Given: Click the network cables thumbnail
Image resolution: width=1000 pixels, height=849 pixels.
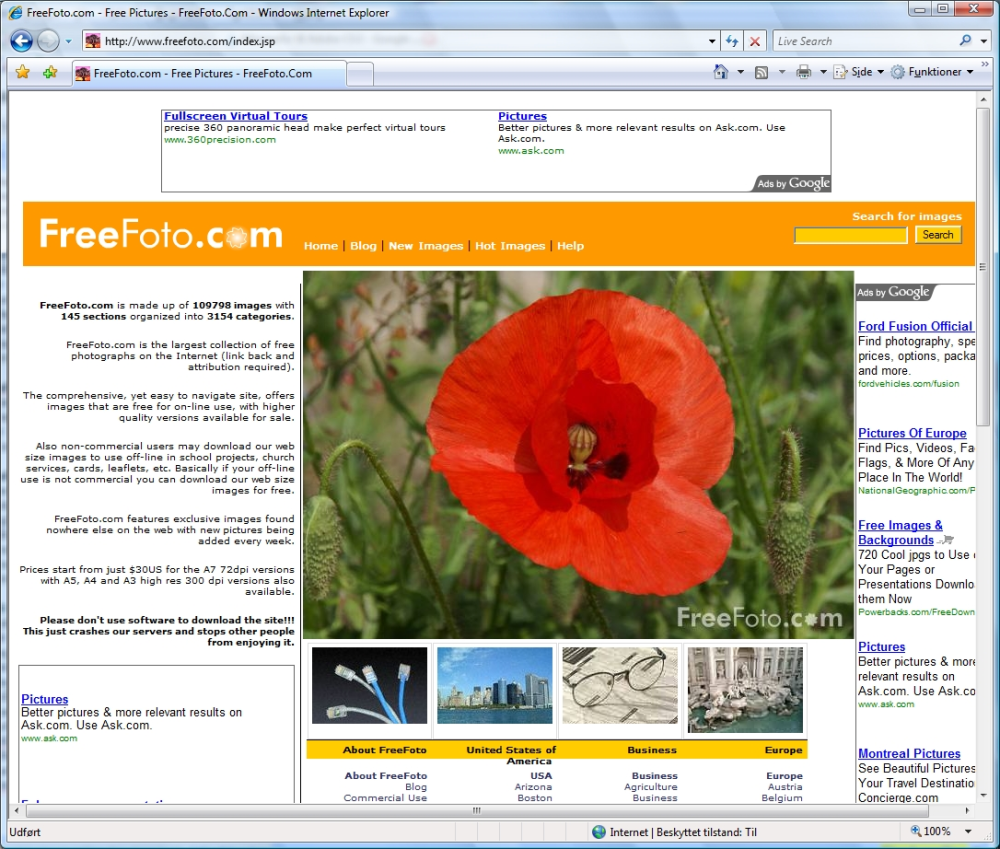Looking at the screenshot, I should click(x=369, y=686).
